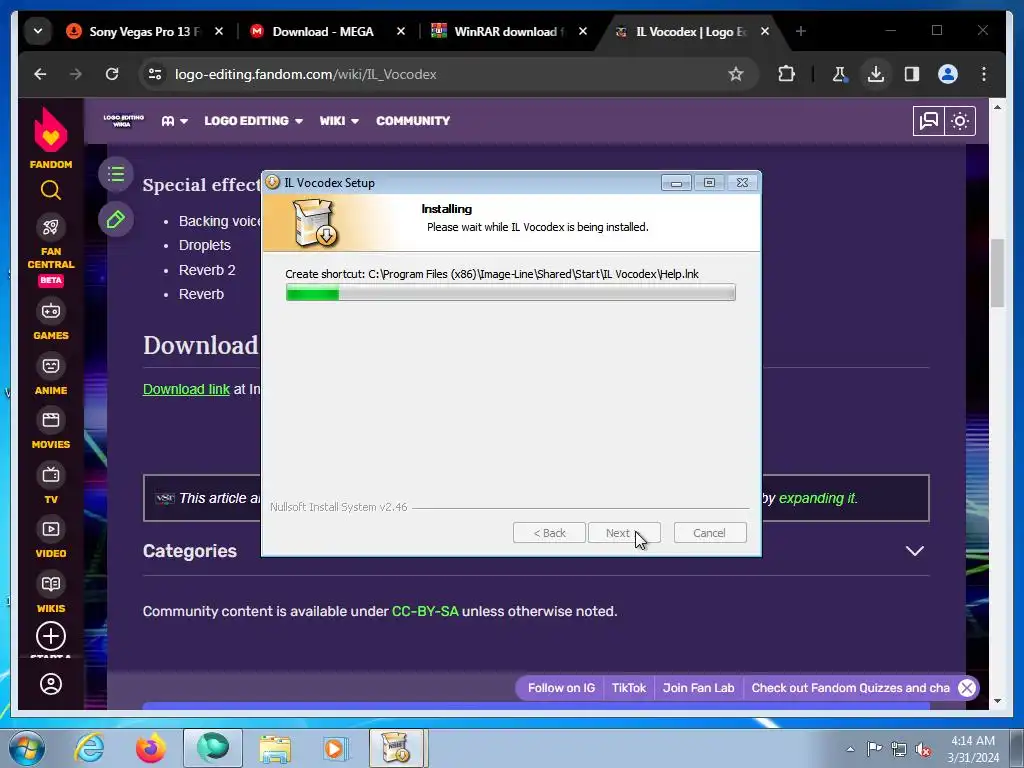Show the table of contents list icon

(x=116, y=174)
